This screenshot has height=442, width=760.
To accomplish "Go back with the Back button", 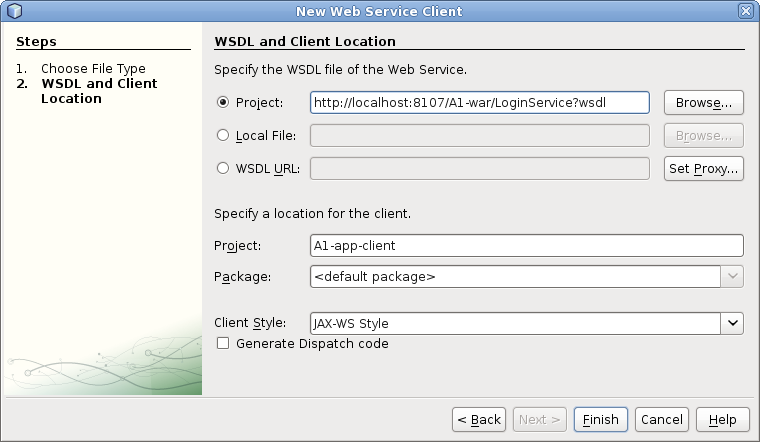I will point(479,419).
